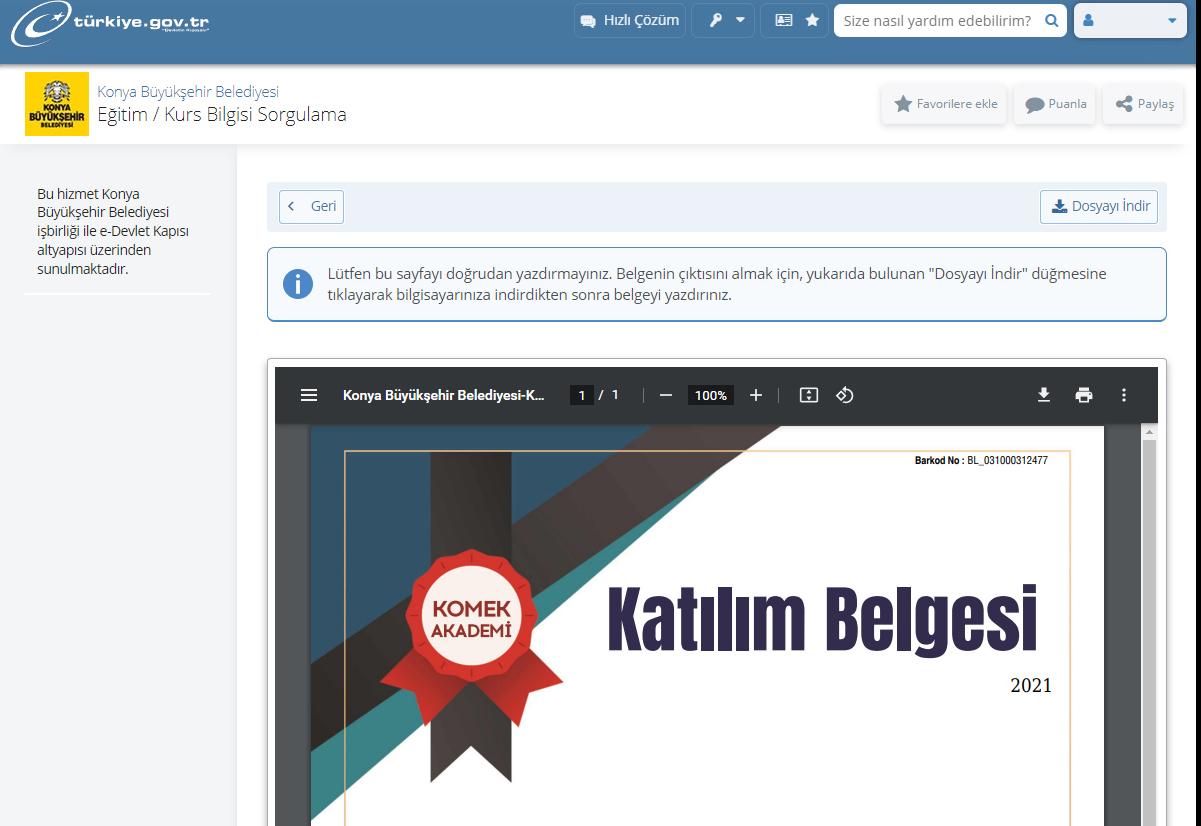1201x826 pixels.
Task: Print the PDF with printer icon
Action: 1084,395
